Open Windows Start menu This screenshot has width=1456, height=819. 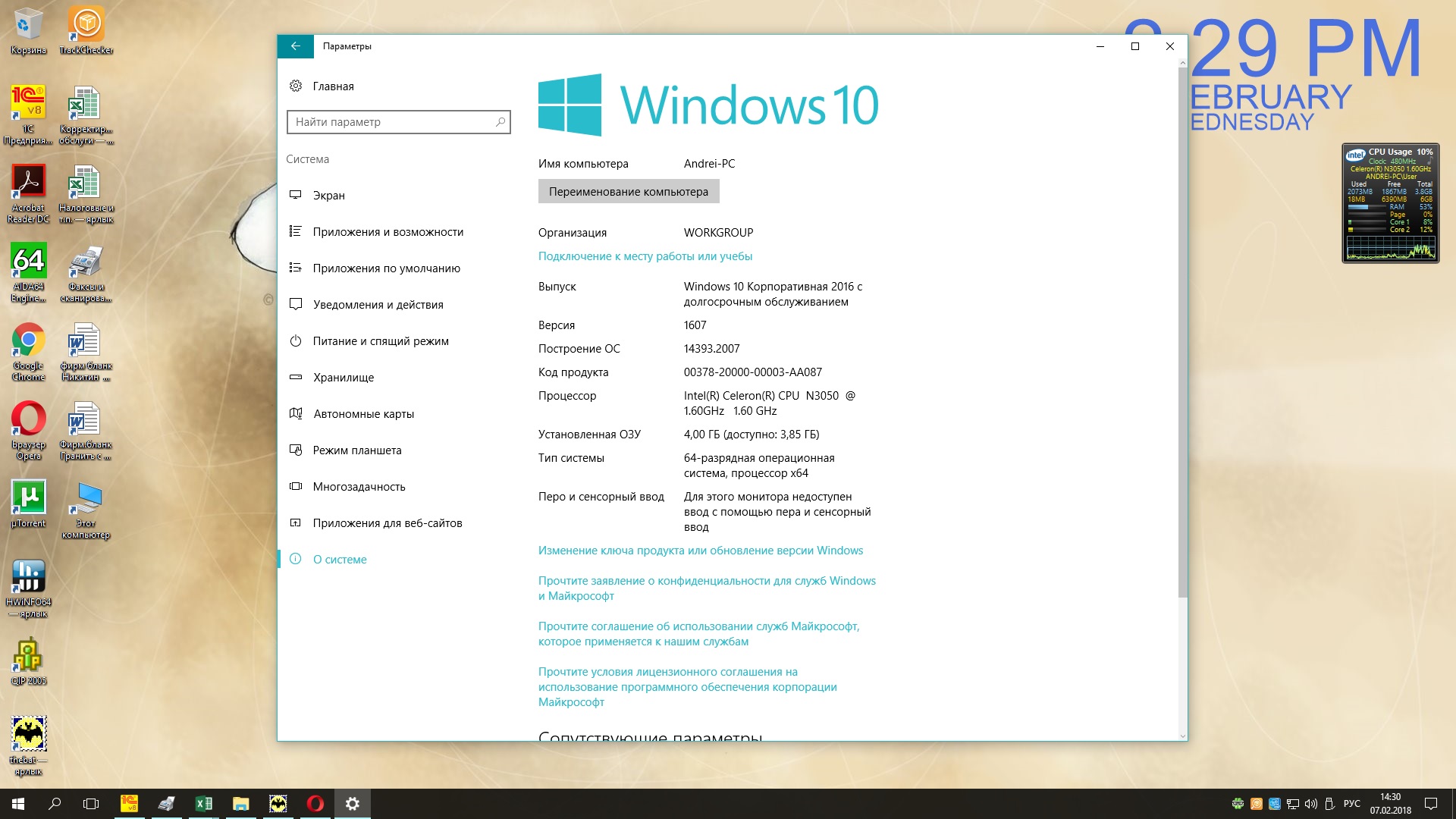18,804
